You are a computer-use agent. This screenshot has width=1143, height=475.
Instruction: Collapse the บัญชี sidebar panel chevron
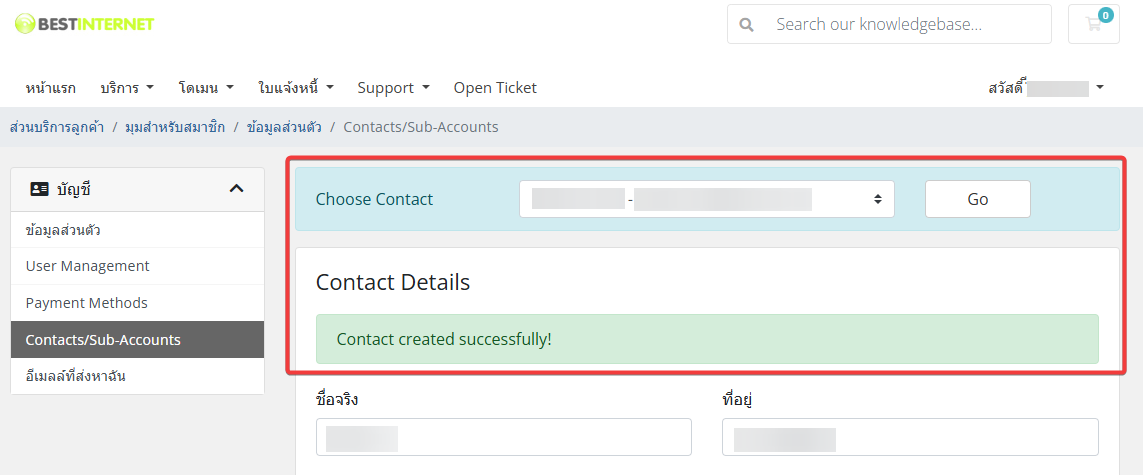pos(236,189)
